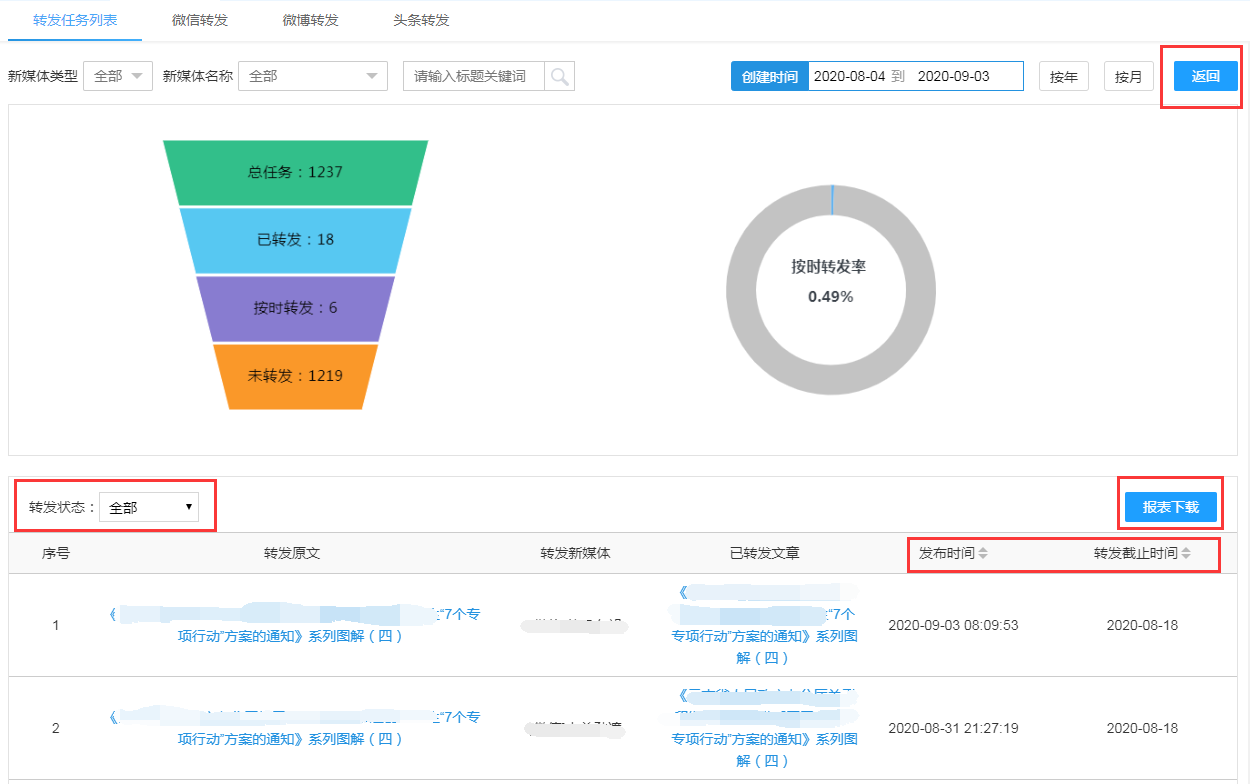This screenshot has height=784, width=1250.
Task: Open the 微博转发 tab
Action: coord(311,20)
